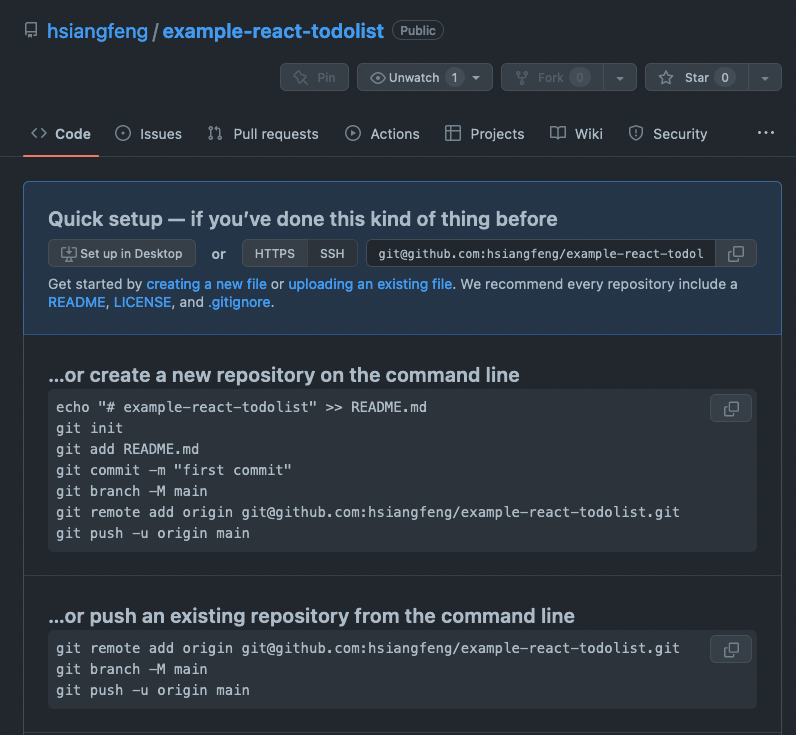Follow the 'creating a new file' link
796x735 pixels.
207,284
